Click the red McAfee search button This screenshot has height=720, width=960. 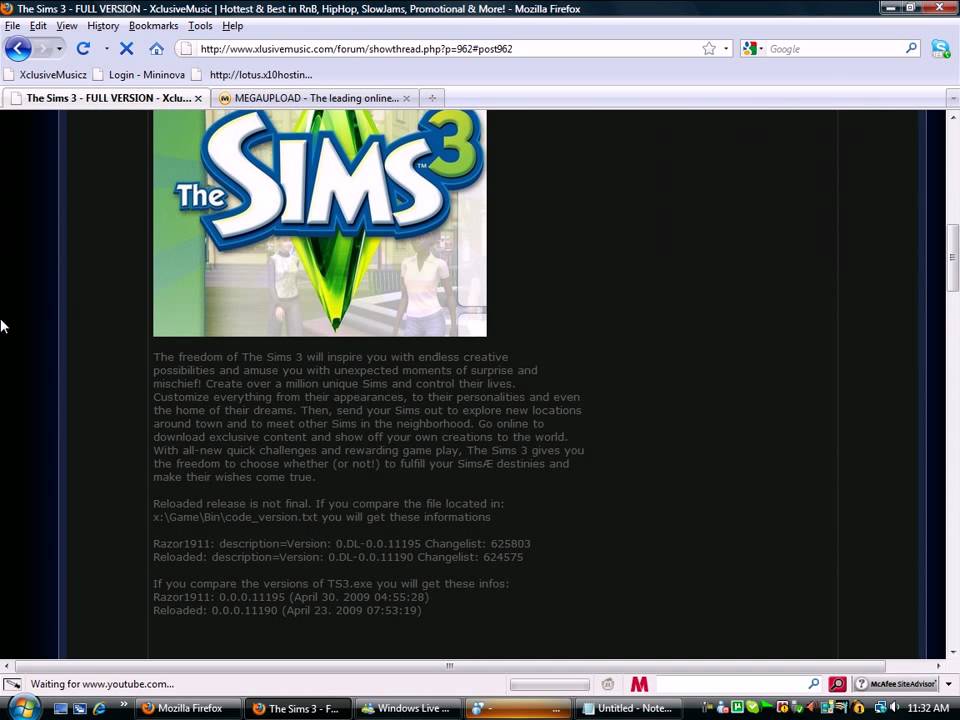[x=837, y=684]
